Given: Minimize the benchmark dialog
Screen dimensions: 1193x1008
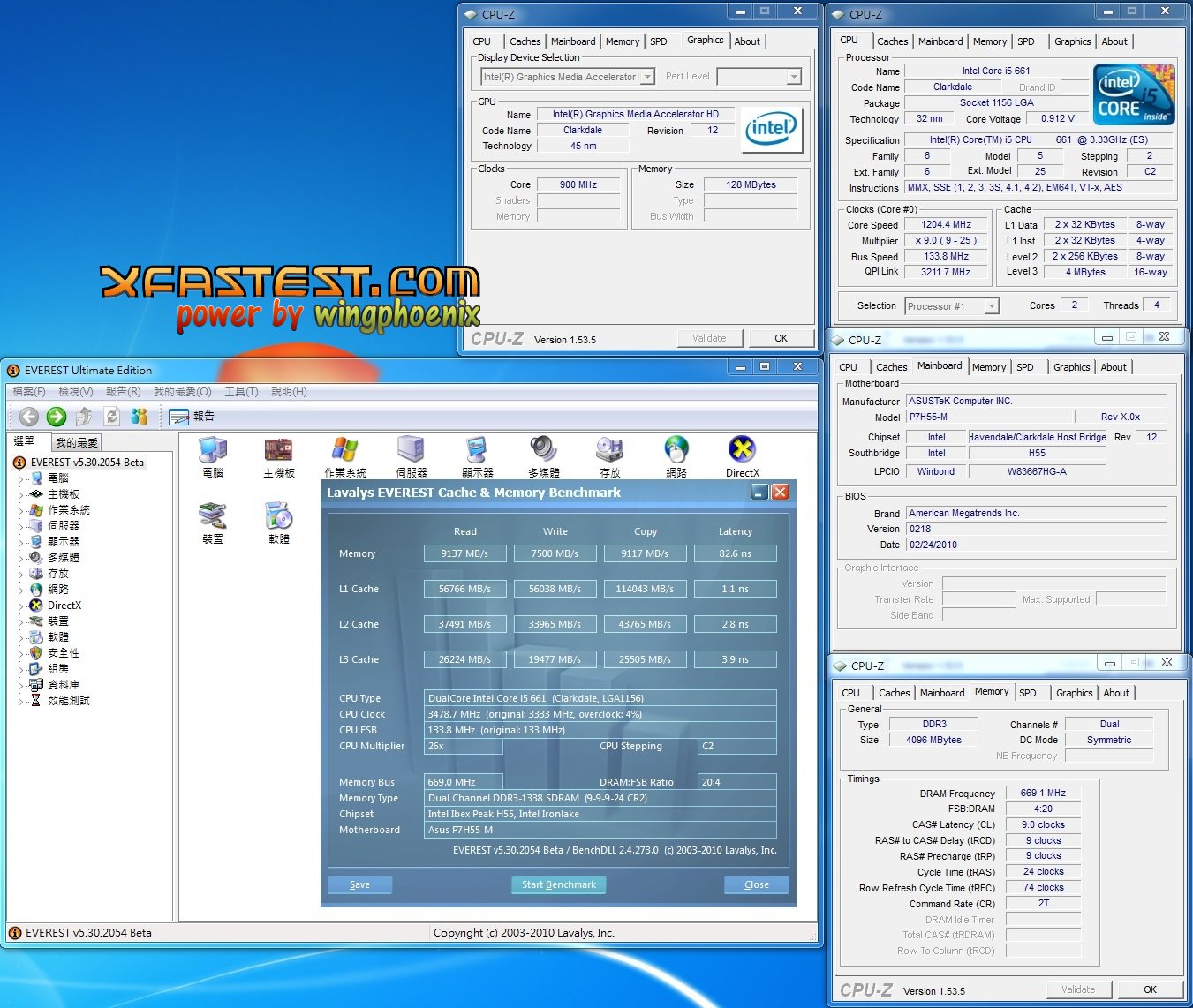Looking at the screenshot, I should (x=759, y=493).
